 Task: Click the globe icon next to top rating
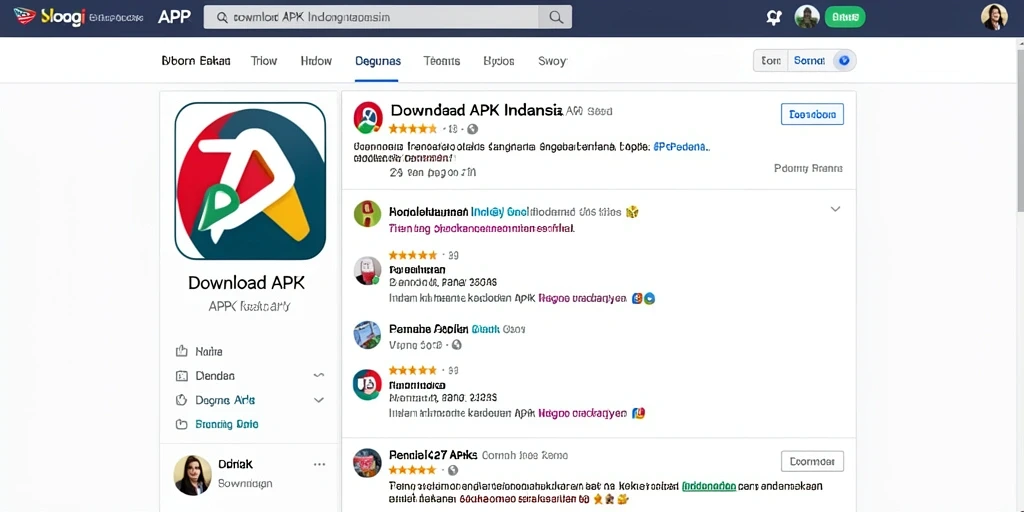[472, 129]
